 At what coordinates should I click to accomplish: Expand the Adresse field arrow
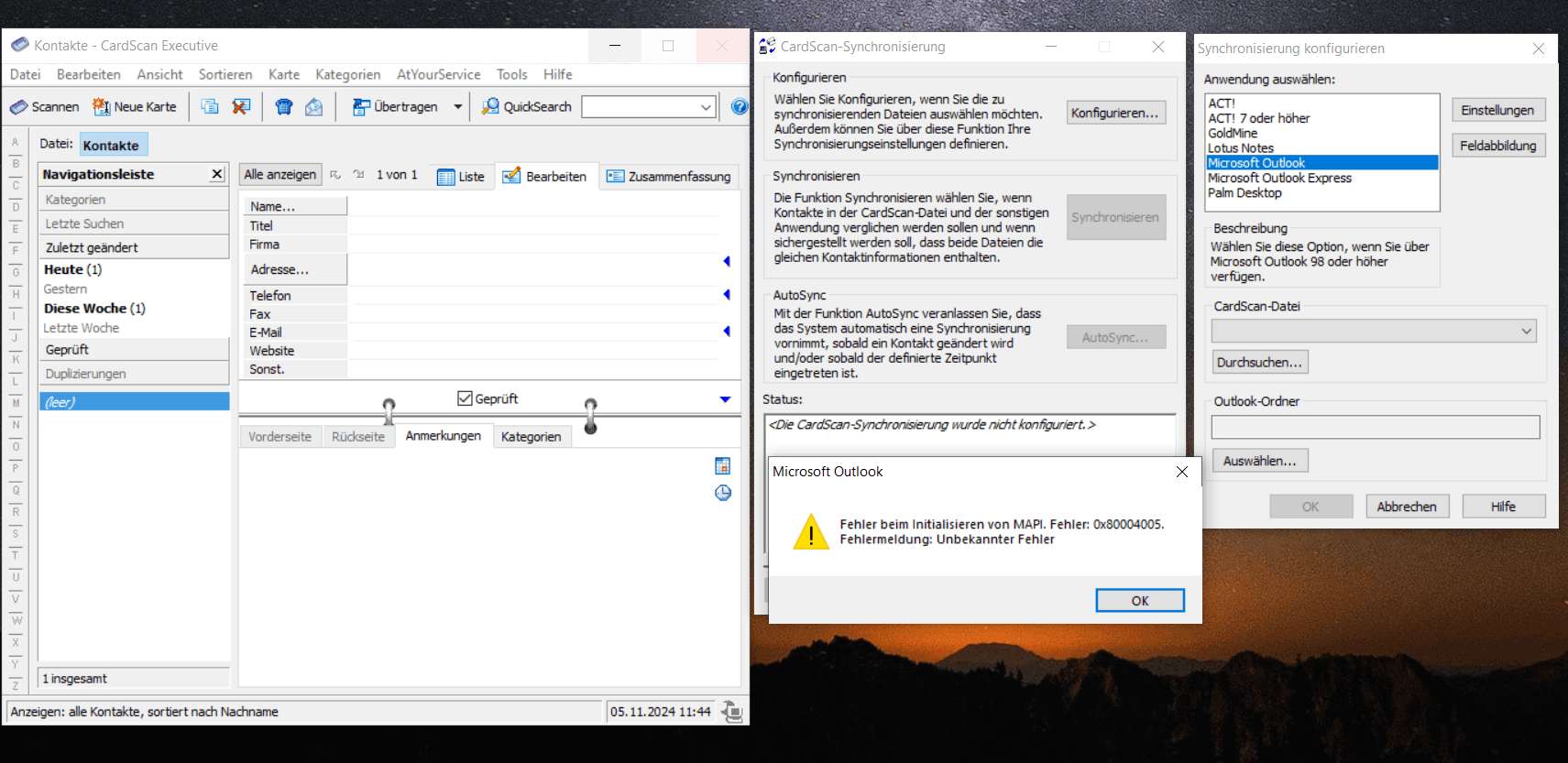pos(727,262)
